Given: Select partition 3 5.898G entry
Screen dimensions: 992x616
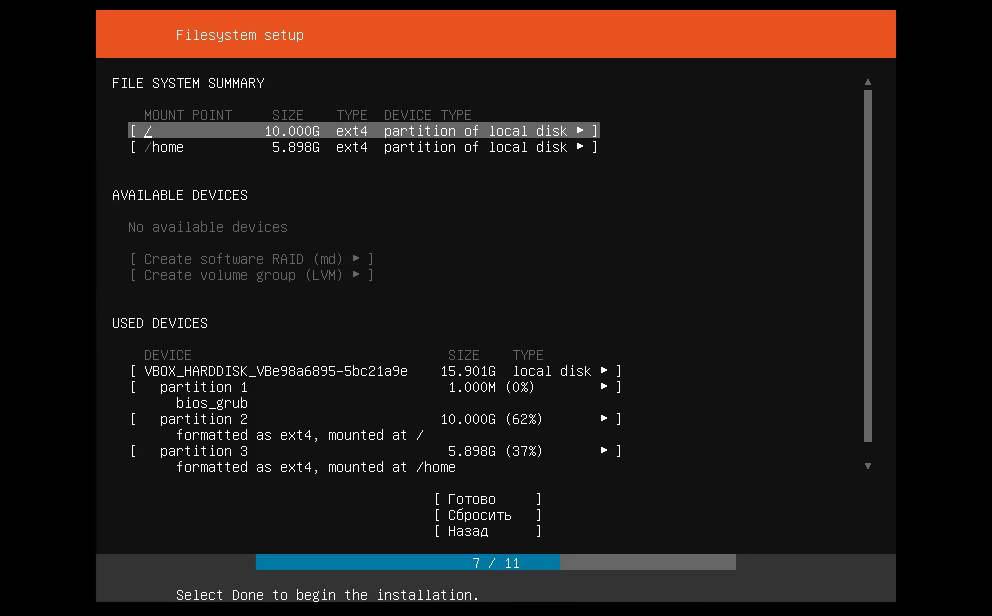Looking at the screenshot, I should point(375,451).
